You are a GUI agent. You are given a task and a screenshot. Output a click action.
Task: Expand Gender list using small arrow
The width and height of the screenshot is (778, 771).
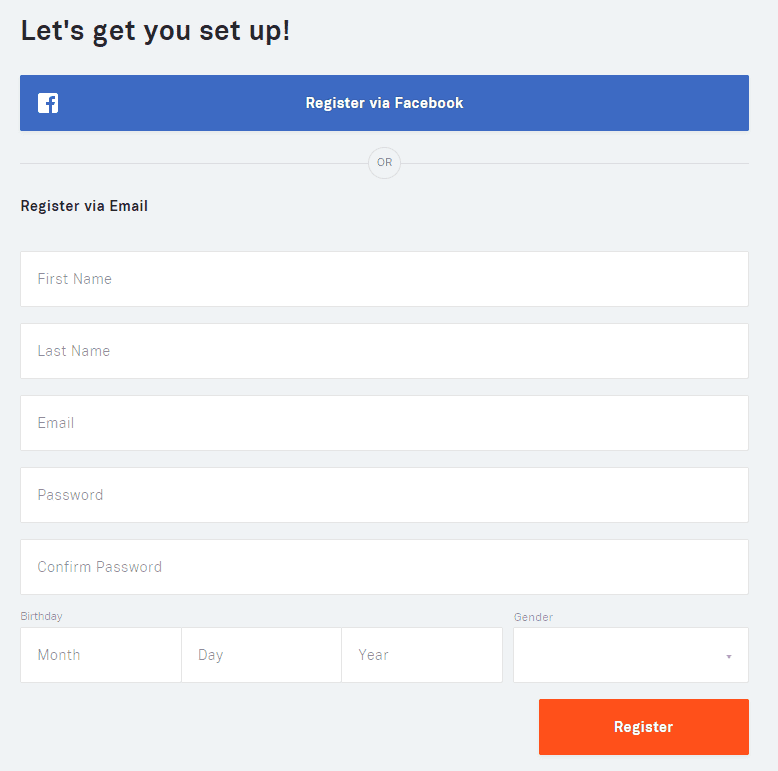[x=729, y=656]
